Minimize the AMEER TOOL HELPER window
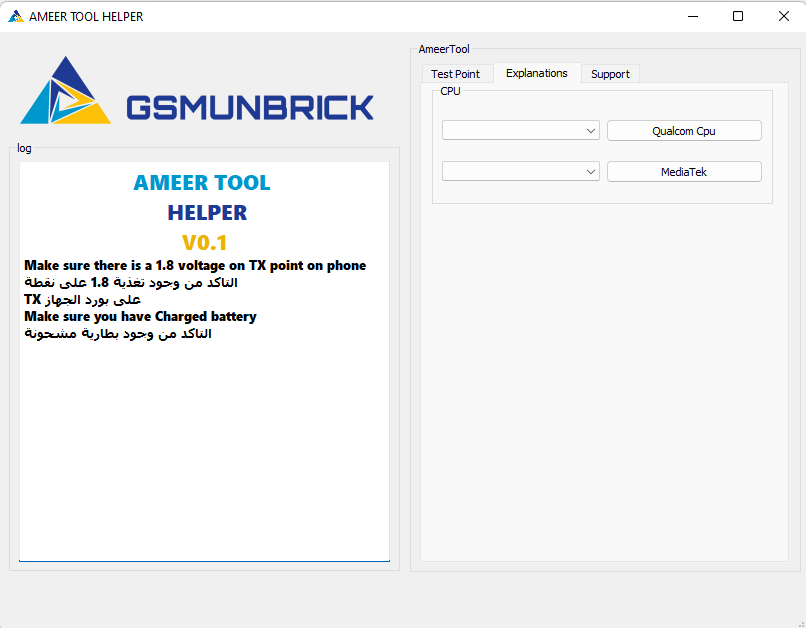The width and height of the screenshot is (806, 628). (x=693, y=16)
